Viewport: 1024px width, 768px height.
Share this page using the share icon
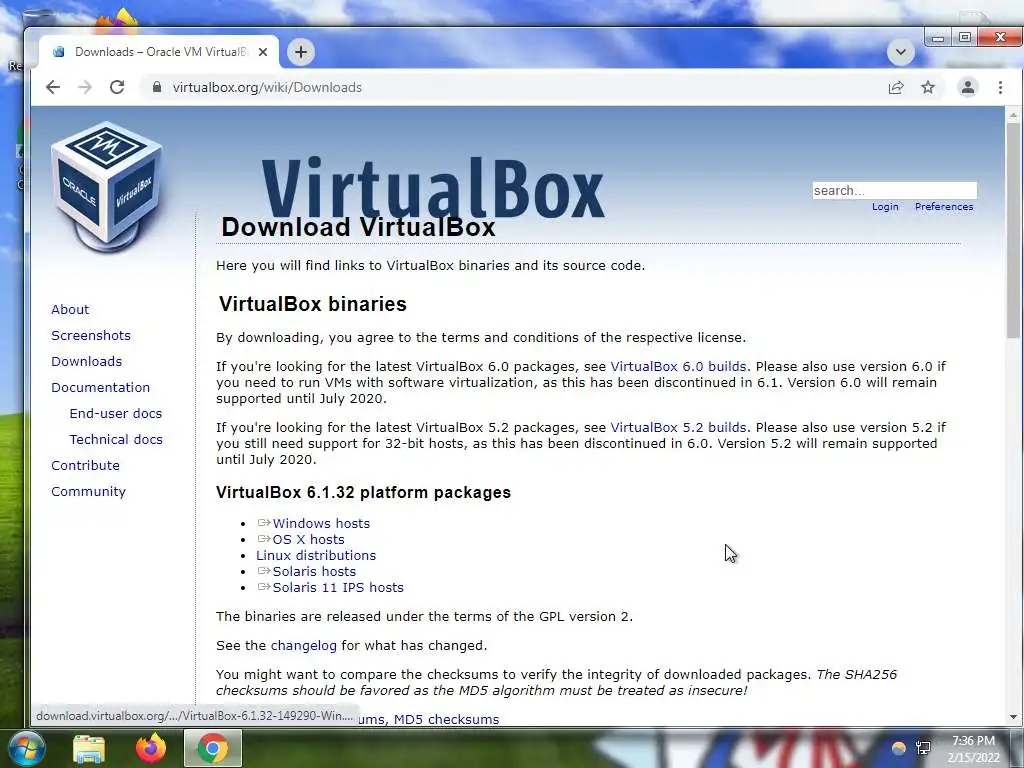click(x=896, y=88)
